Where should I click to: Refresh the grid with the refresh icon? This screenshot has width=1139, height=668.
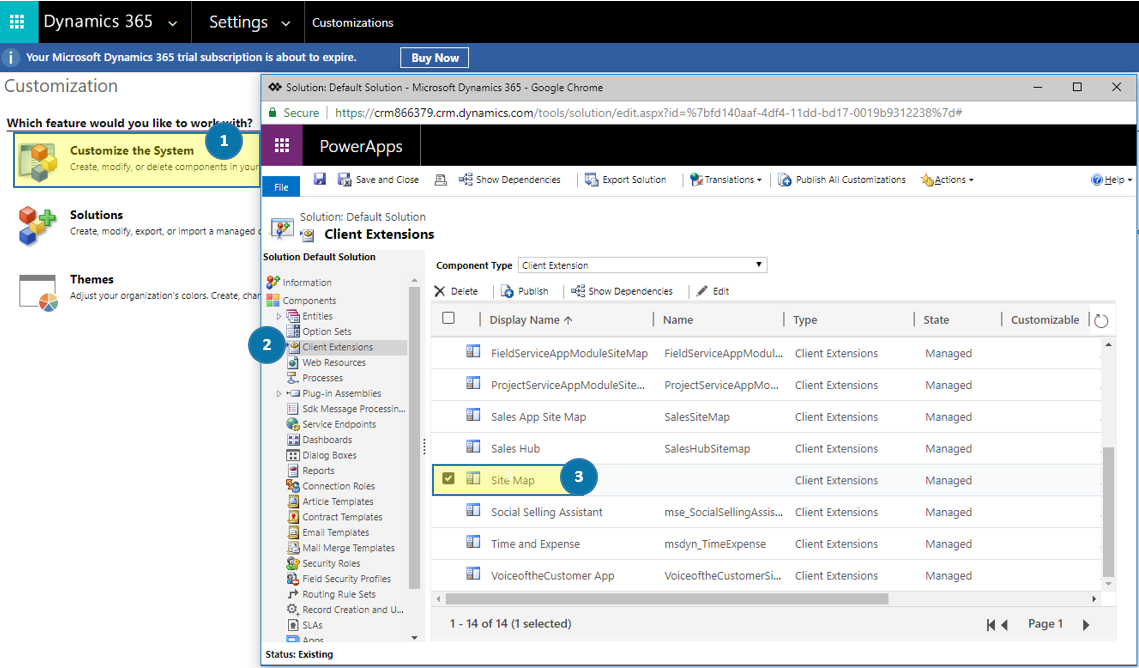click(1101, 320)
